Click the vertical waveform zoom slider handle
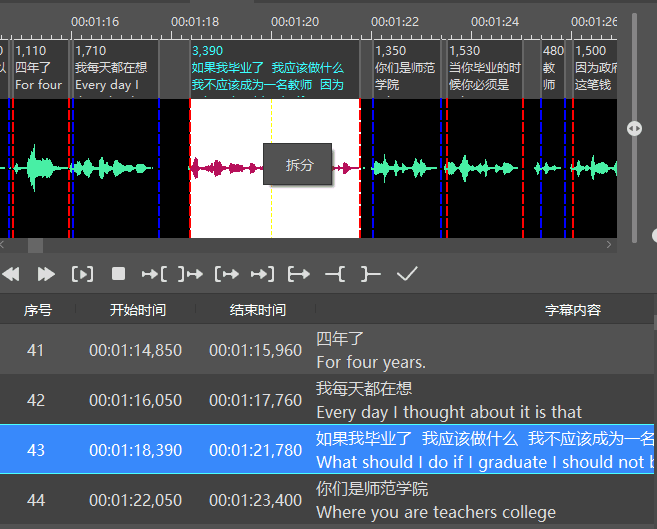This screenshot has width=657, height=529. [x=634, y=129]
